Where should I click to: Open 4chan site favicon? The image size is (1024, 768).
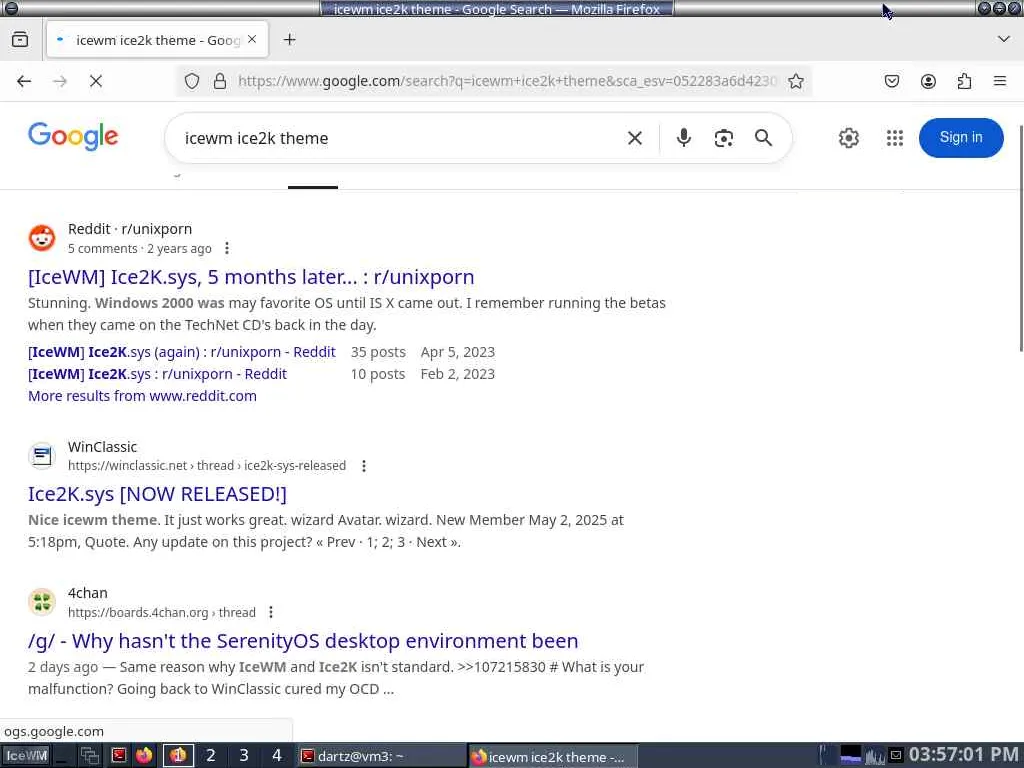[x=42, y=601]
